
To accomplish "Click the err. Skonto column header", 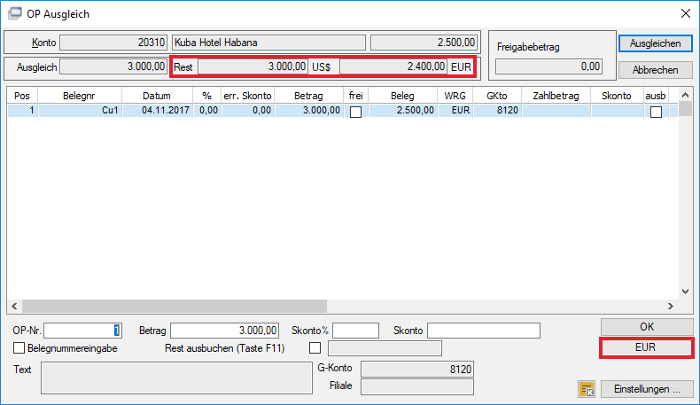I will click(247, 96).
